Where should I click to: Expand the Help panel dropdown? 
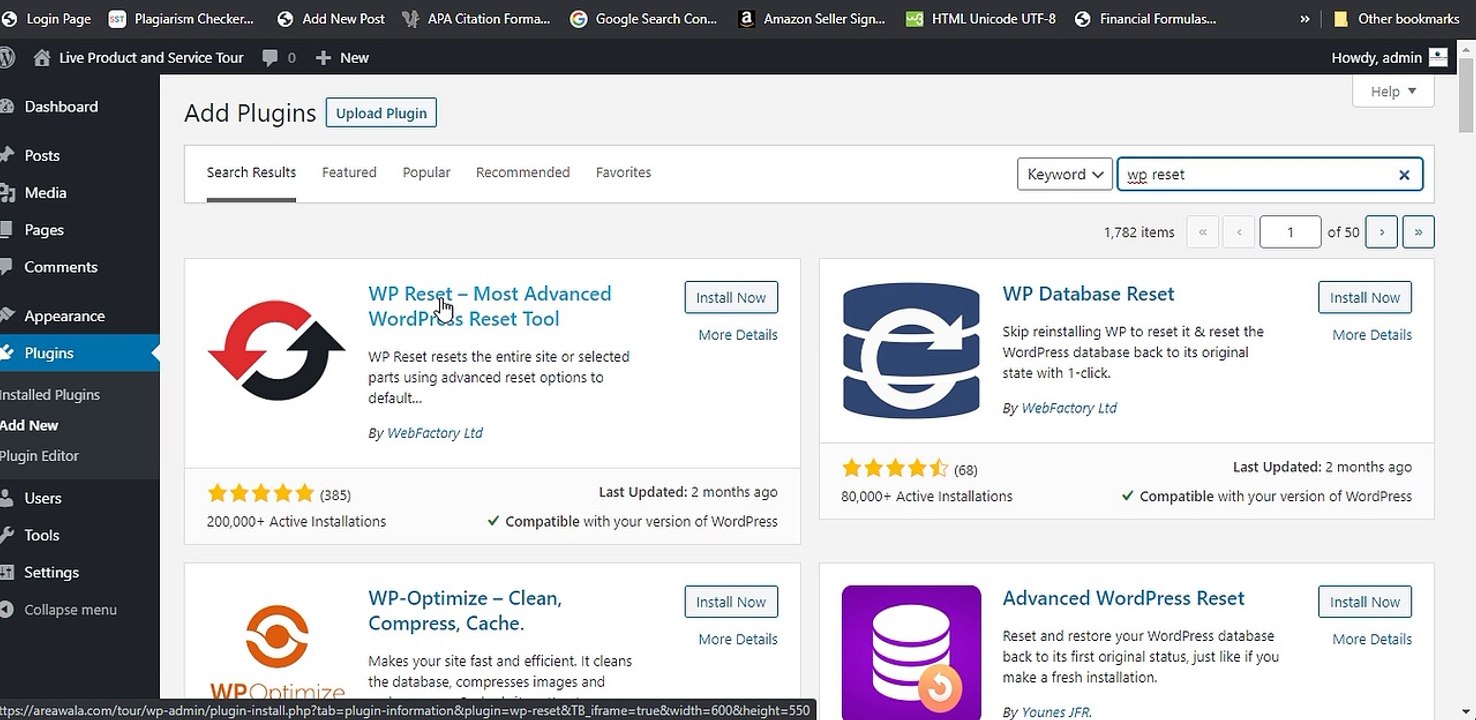tap(1393, 91)
